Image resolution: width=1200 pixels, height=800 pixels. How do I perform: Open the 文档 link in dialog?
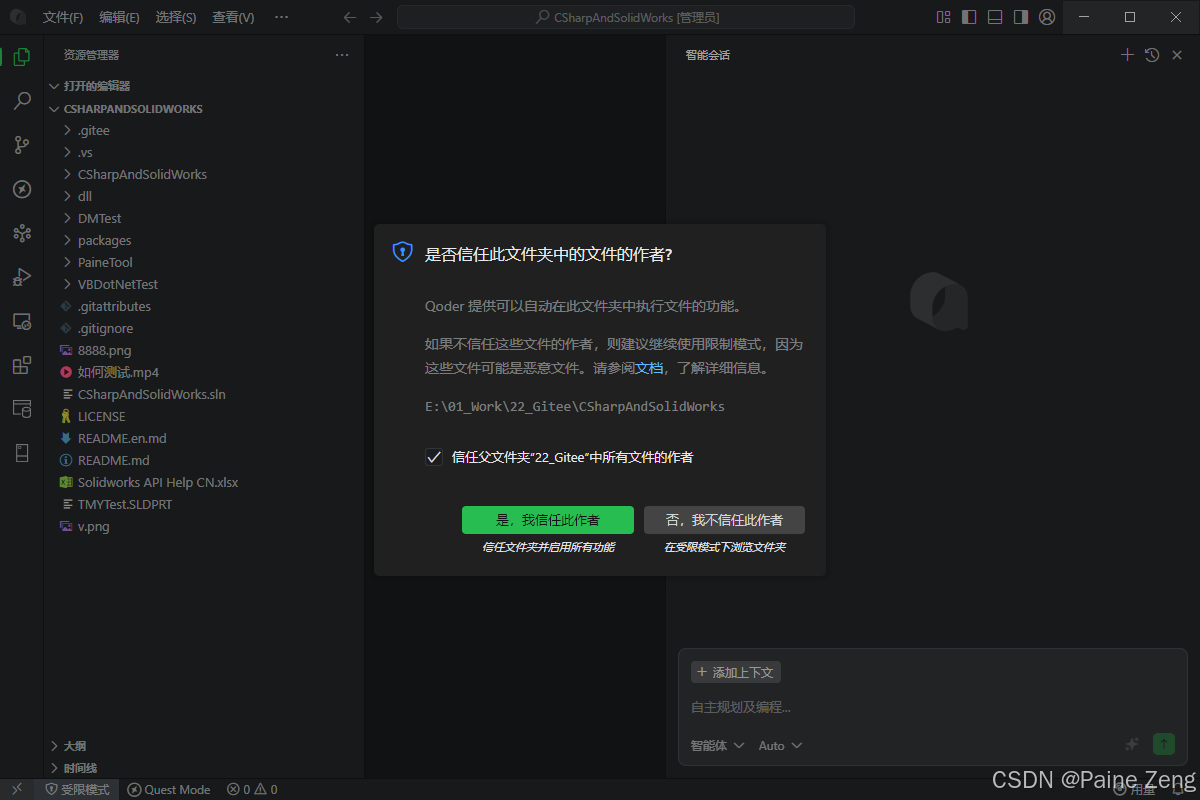[649, 368]
